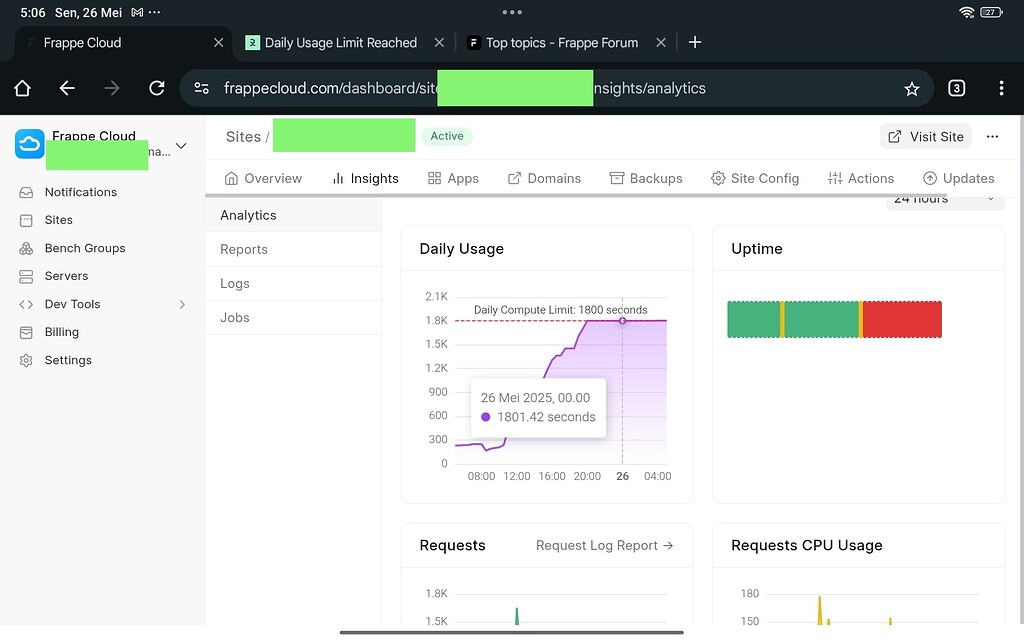The width and height of the screenshot is (1024, 640).
Task: Select Sites in the sidebar
Action: [x=57, y=220]
